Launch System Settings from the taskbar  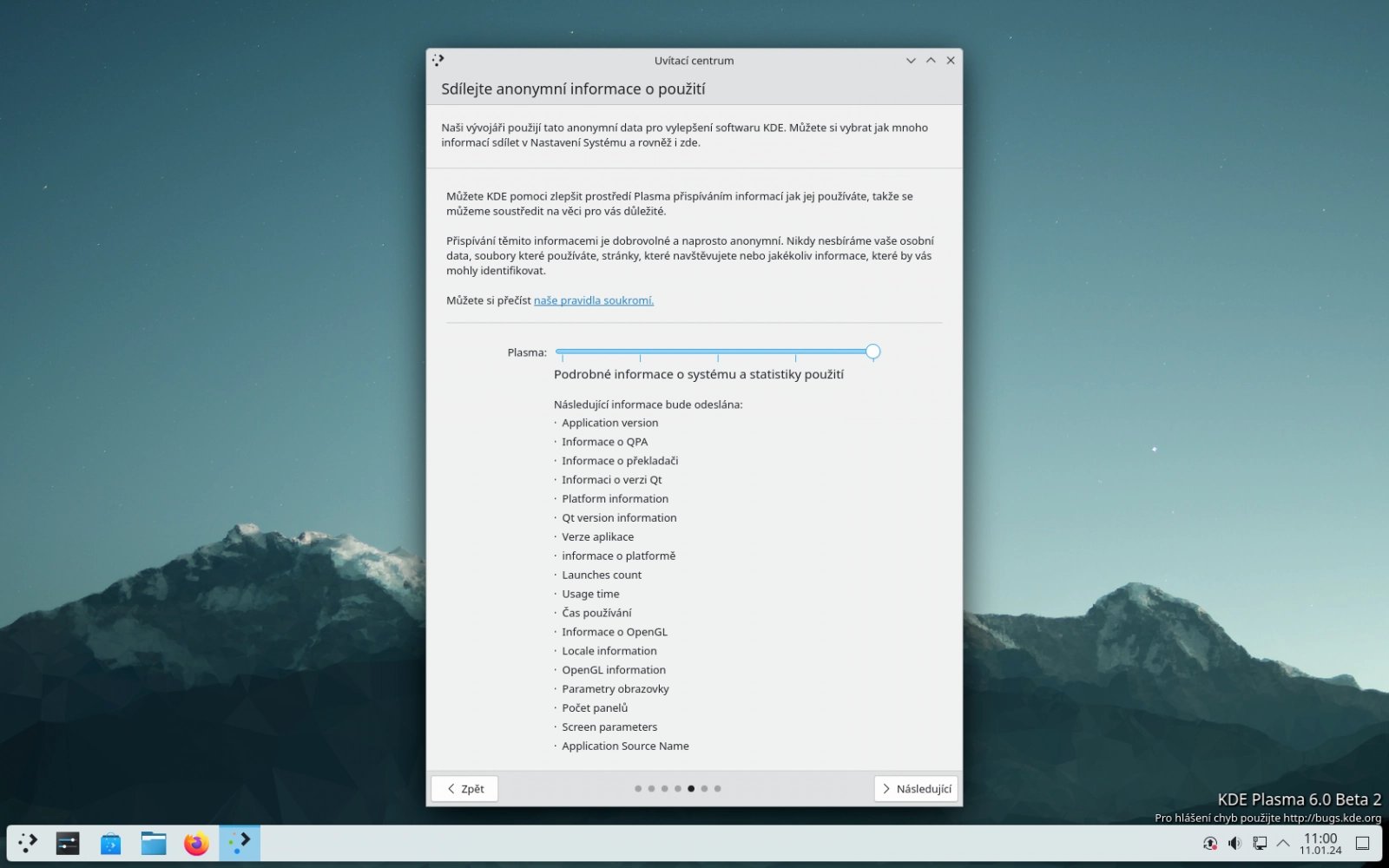tap(68, 843)
